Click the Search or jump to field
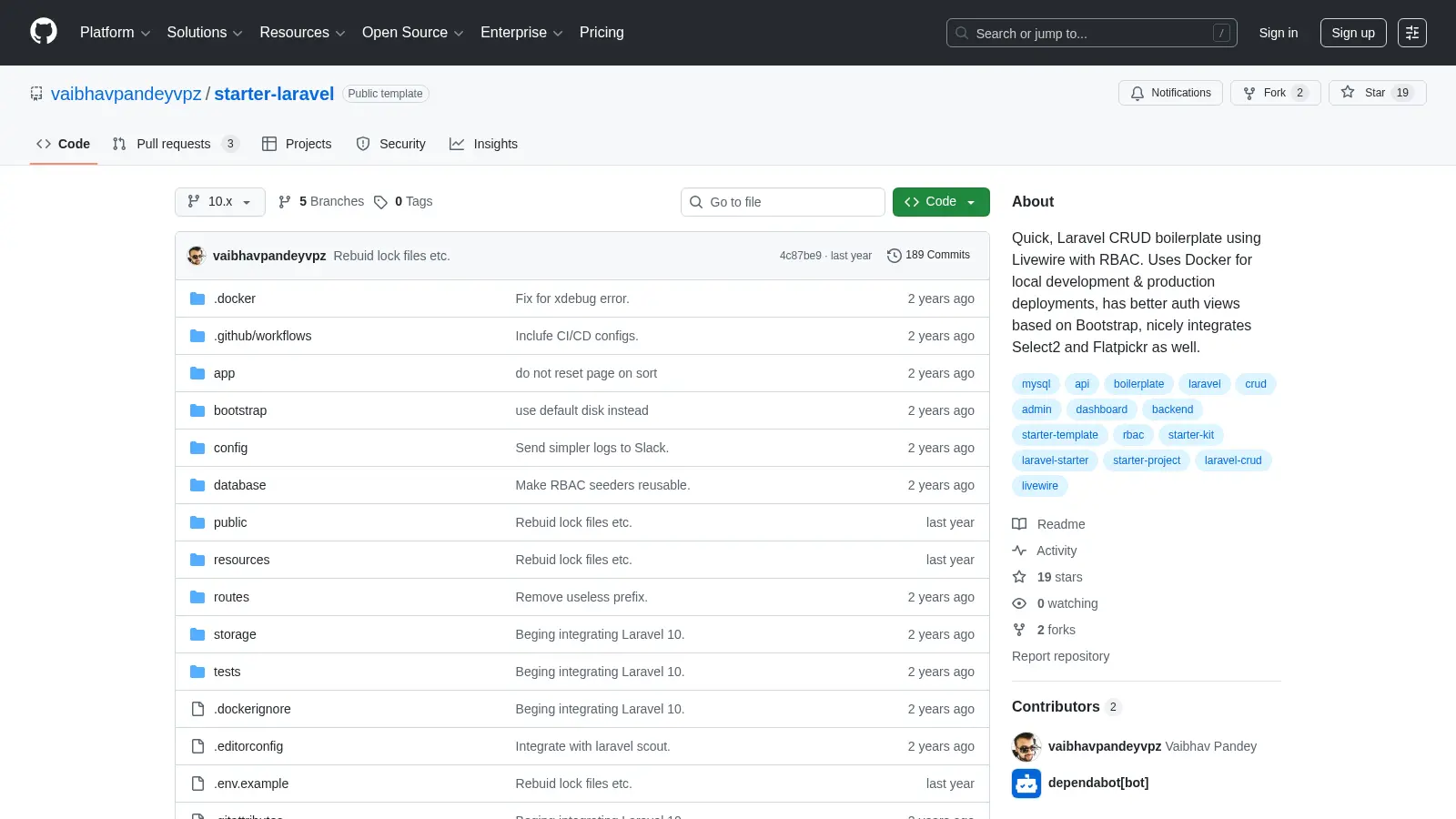This screenshot has height=819, width=1456. tap(1091, 33)
